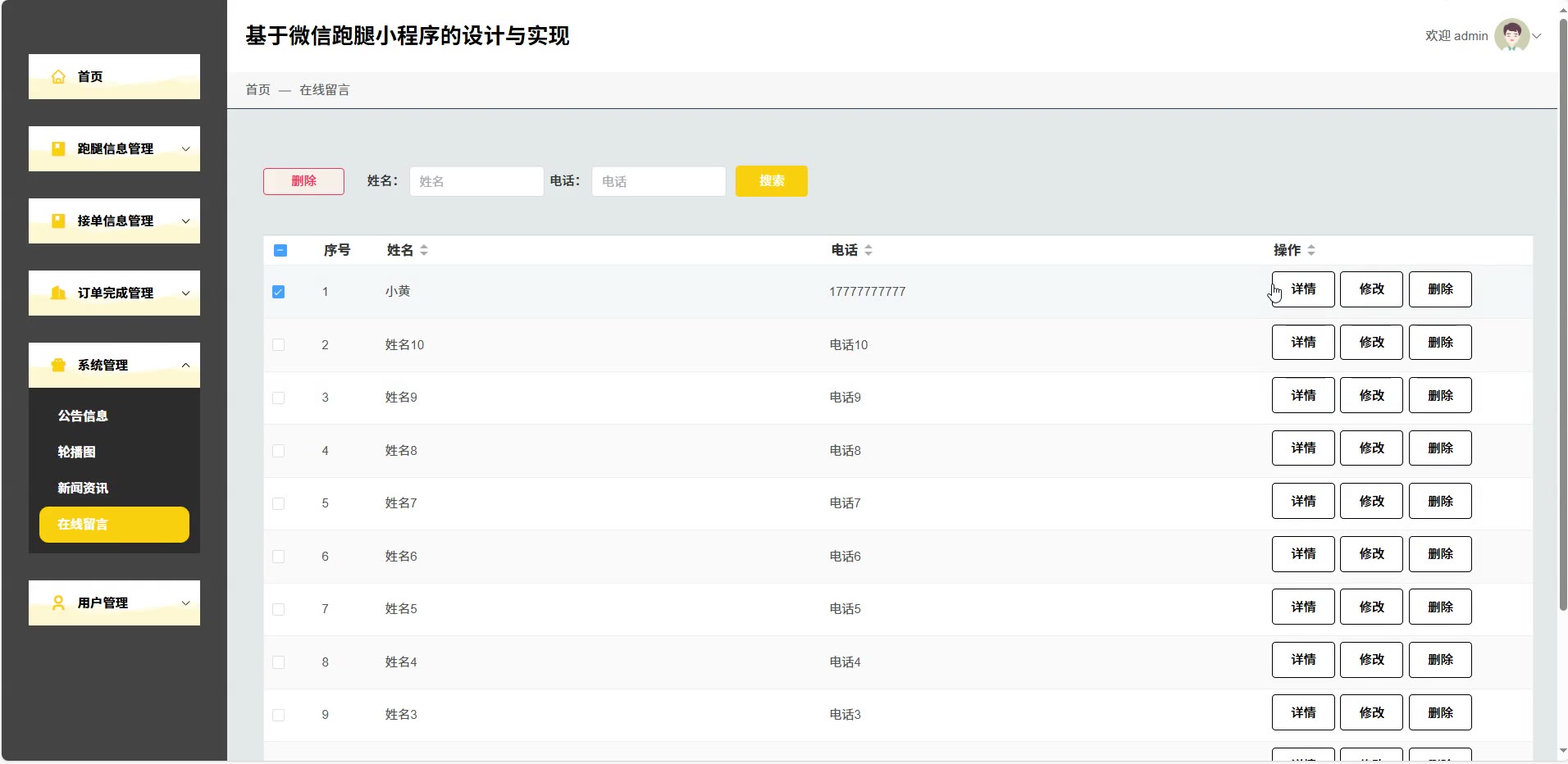Sort by the 电话 column arrows
The image size is (1568, 764).
point(868,250)
